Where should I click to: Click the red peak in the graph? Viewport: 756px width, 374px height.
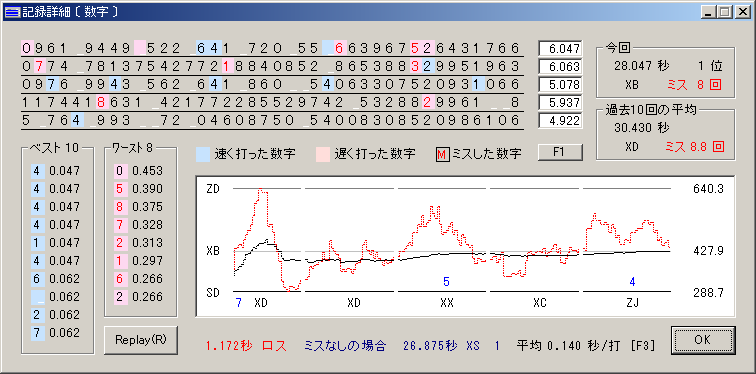coord(262,190)
